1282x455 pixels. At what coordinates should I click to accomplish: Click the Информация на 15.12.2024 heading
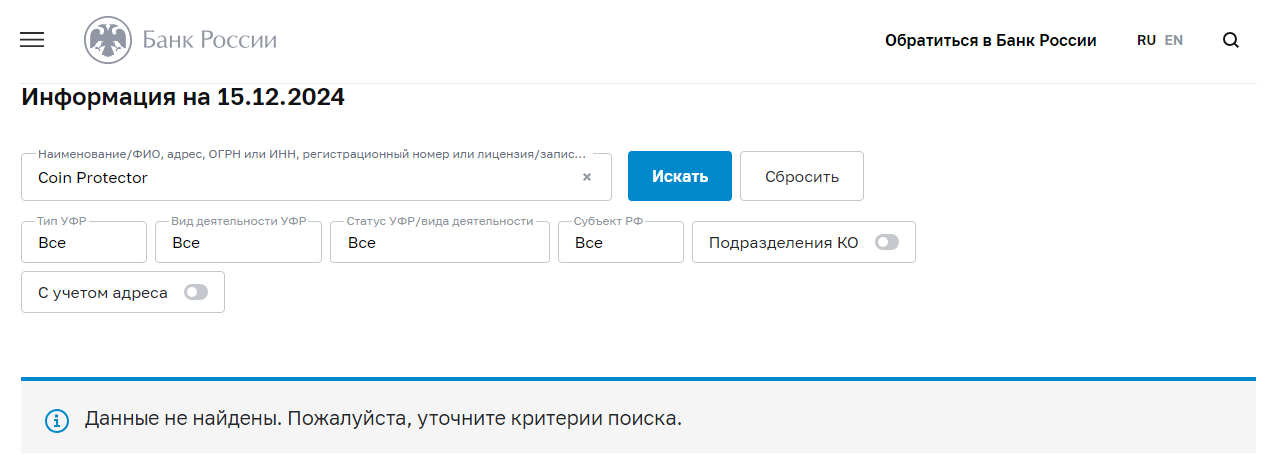click(x=183, y=98)
